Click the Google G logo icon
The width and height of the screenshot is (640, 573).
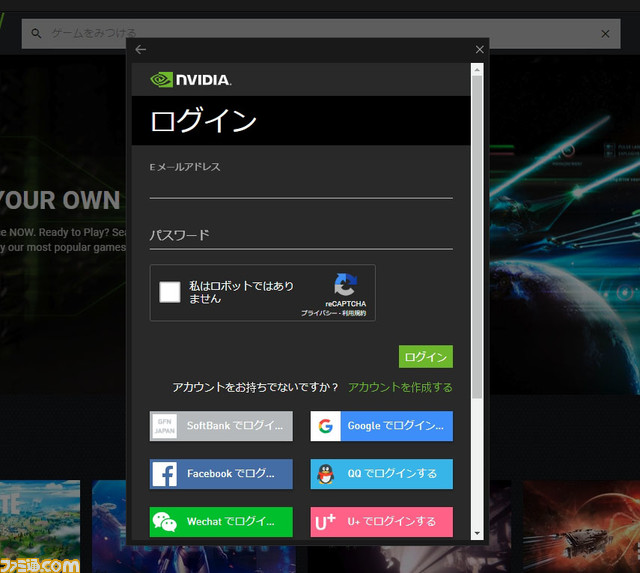326,426
